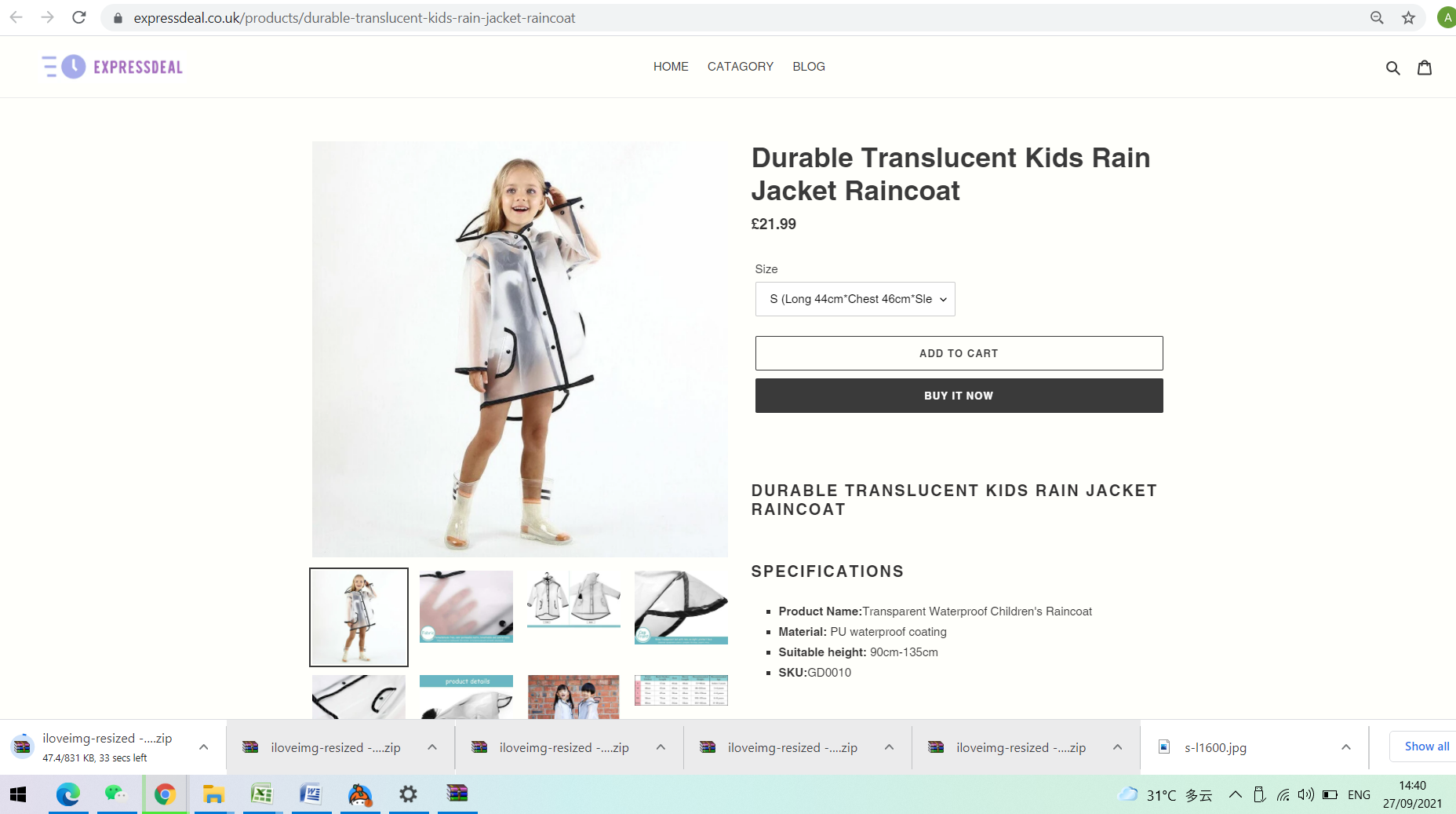Screen dimensions: 1456x814
Task: Open WinRAR from the taskbar
Action: coord(457,794)
